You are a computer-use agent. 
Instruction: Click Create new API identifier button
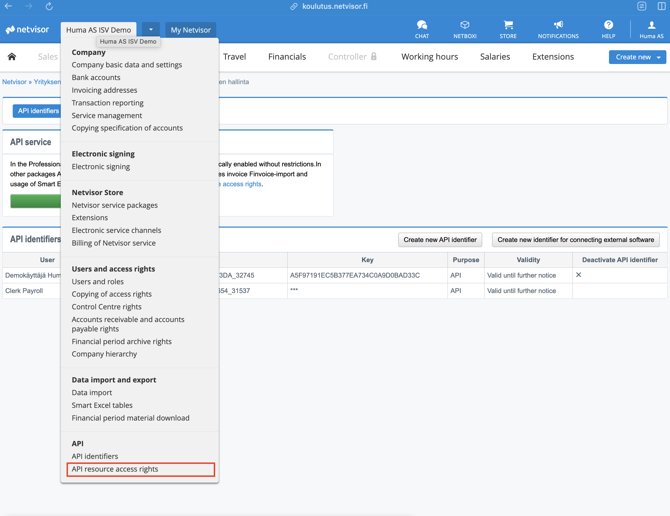(x=440, y=240)
